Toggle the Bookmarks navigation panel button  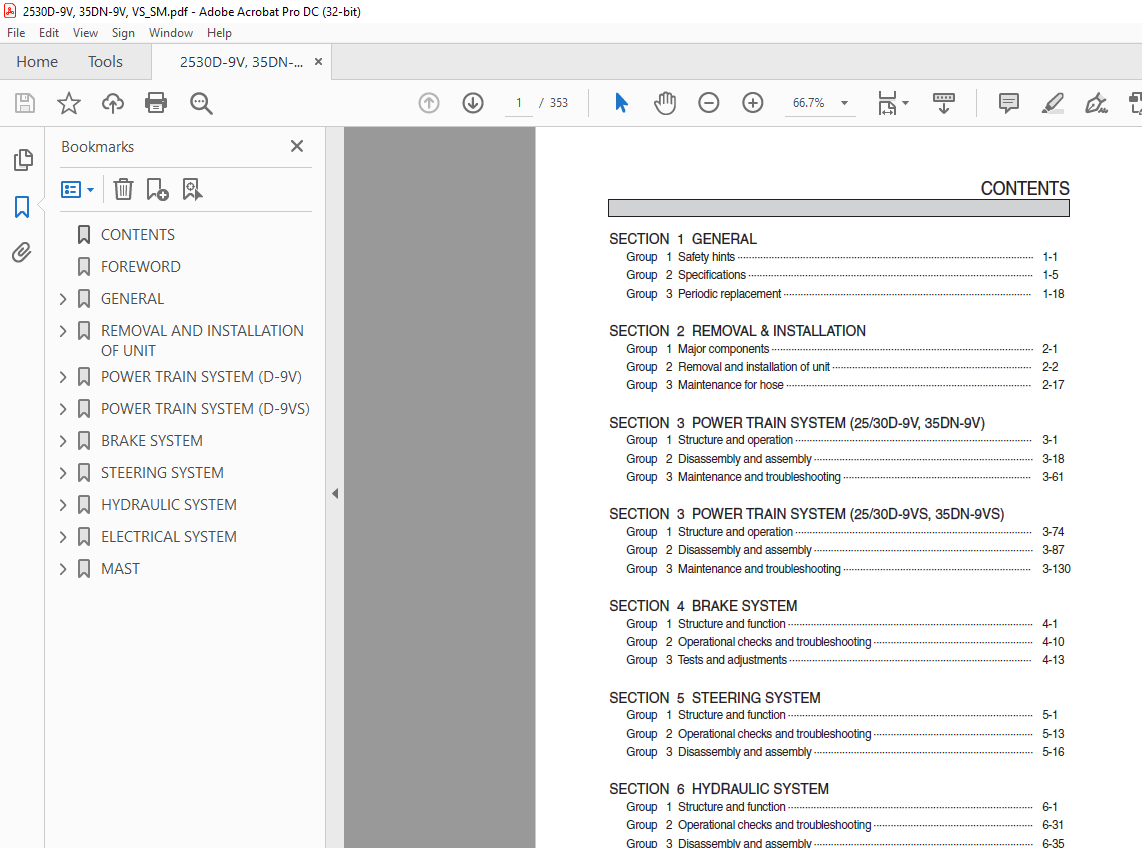pyautogui.click(x=22, y=207)
